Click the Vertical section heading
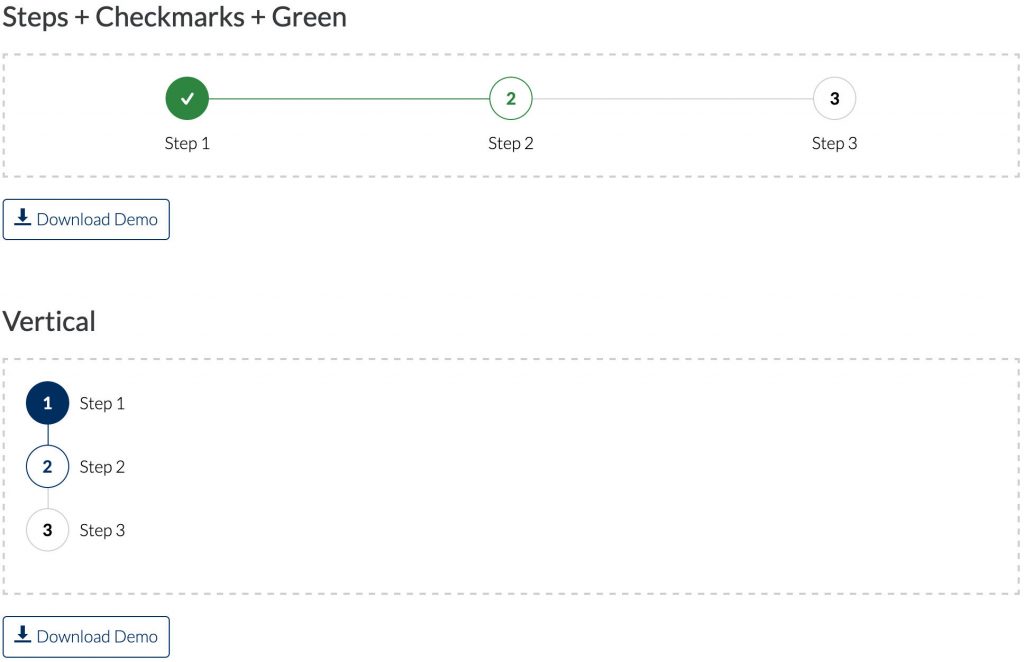The image size is (1024, 662). point(50,322)
